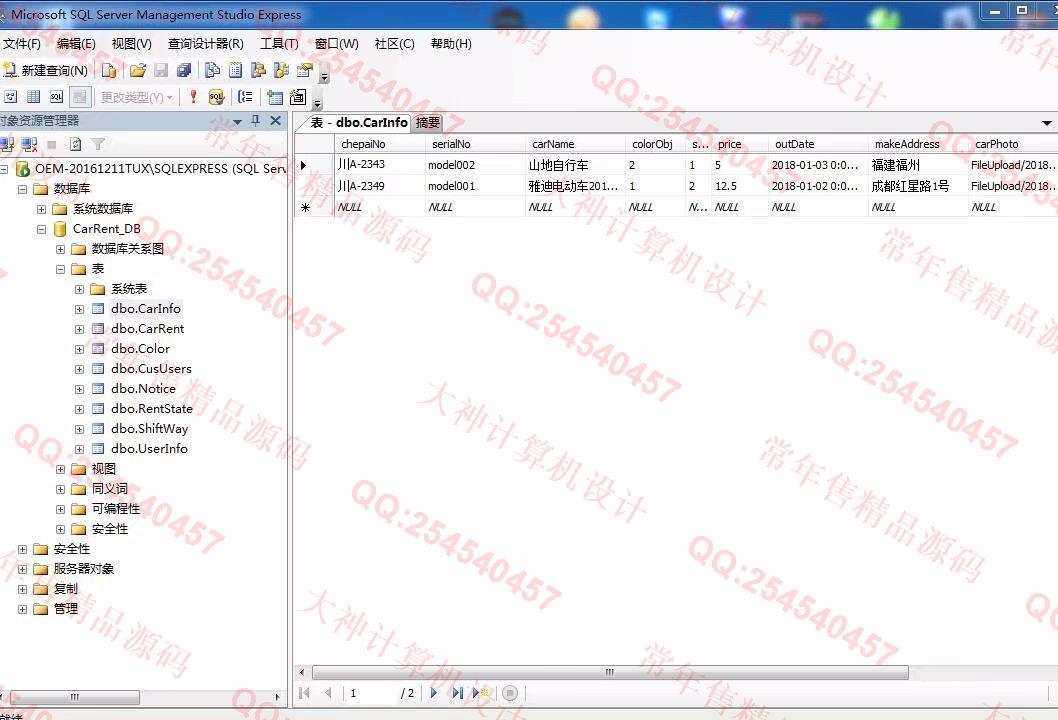Expand the 系统数据库 folder
The height and width of the screenshot is (720, 1058).
[41, 209]
